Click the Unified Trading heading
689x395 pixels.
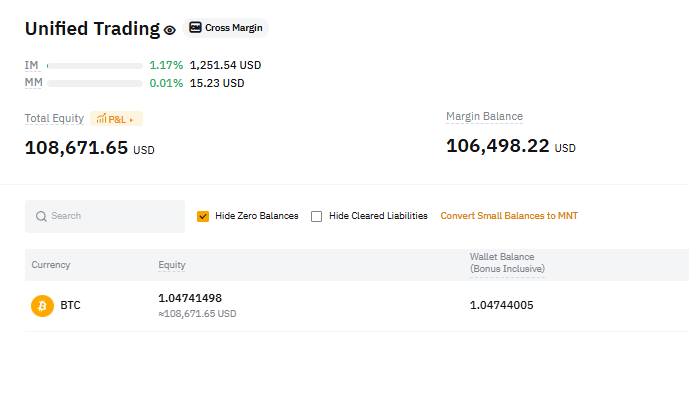point(92,29)
